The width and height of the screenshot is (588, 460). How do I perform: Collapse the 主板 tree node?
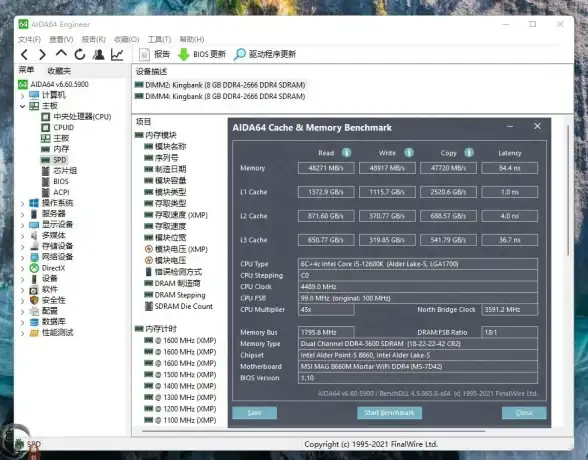[x=22, y=106]
